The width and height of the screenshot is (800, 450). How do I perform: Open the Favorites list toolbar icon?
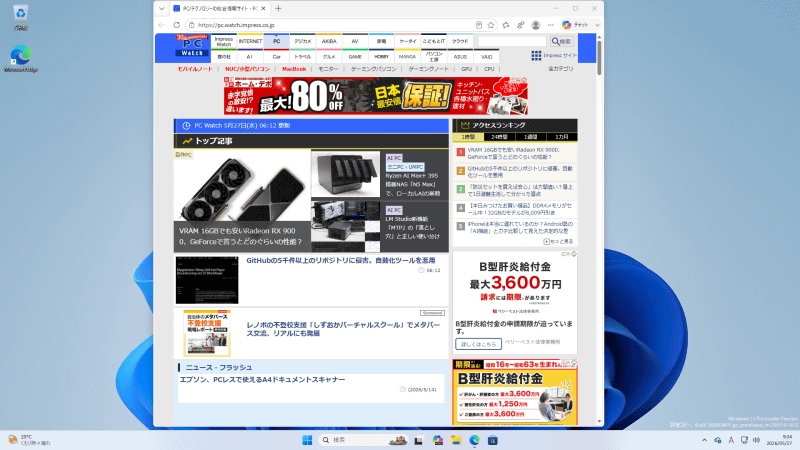point(506,25)
